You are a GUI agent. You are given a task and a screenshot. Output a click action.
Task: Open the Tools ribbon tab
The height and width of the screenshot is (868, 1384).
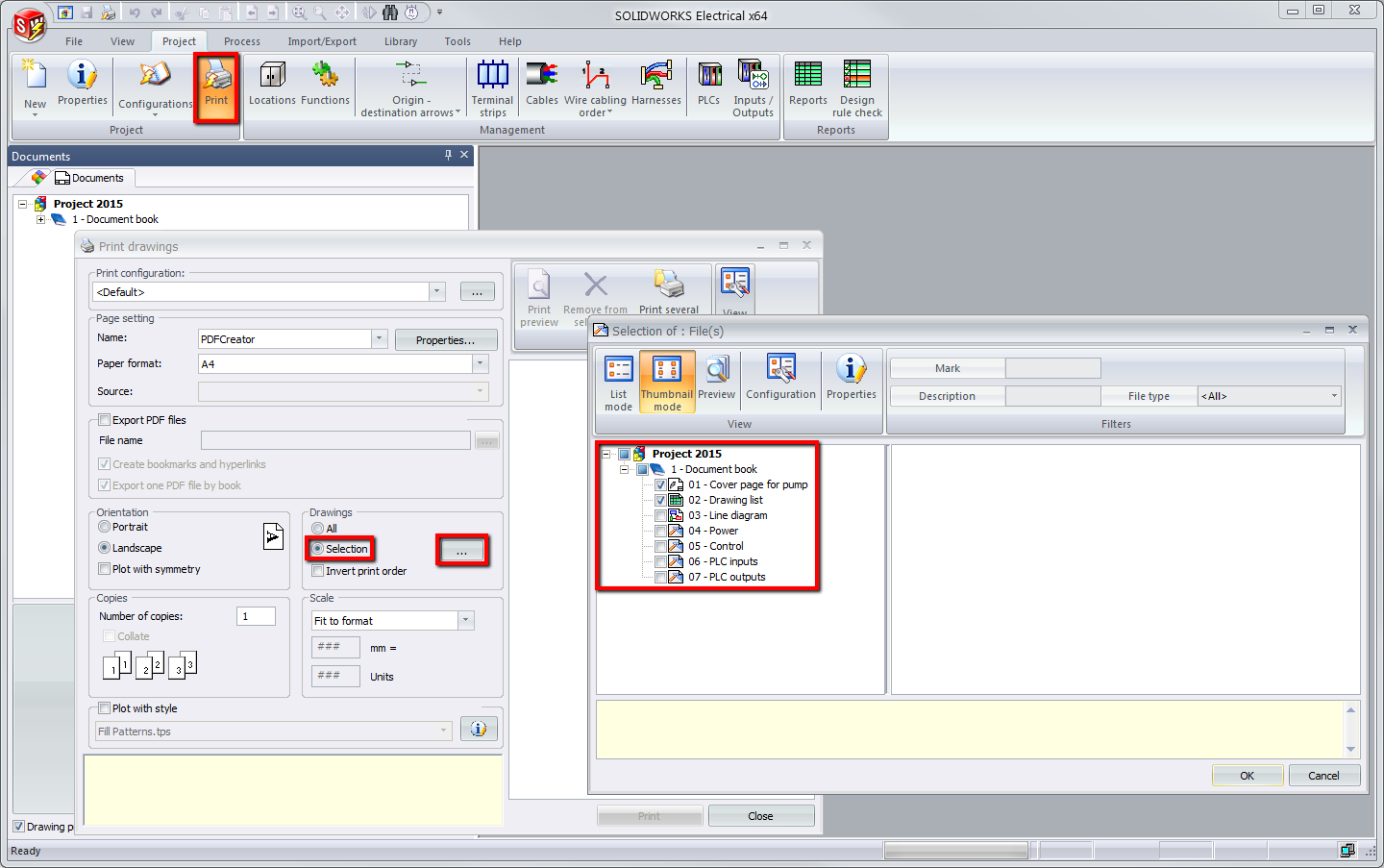pyautogui.click(x=457, y=41)
